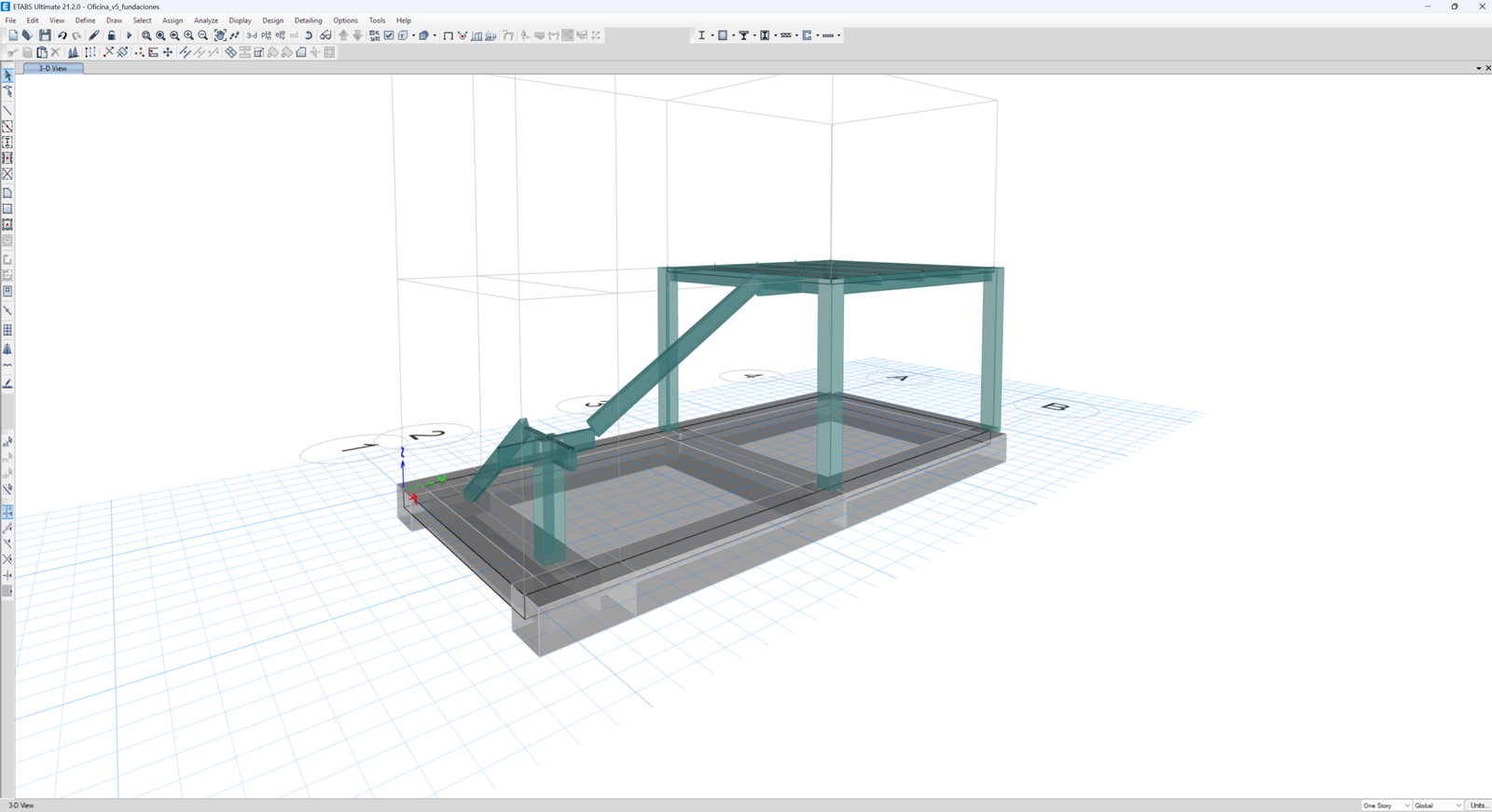Image resolution: width=1492 pixels, height=812 pixels.
Task: Expand composite beam design dropdown arrow
Action: click(754, 35)
